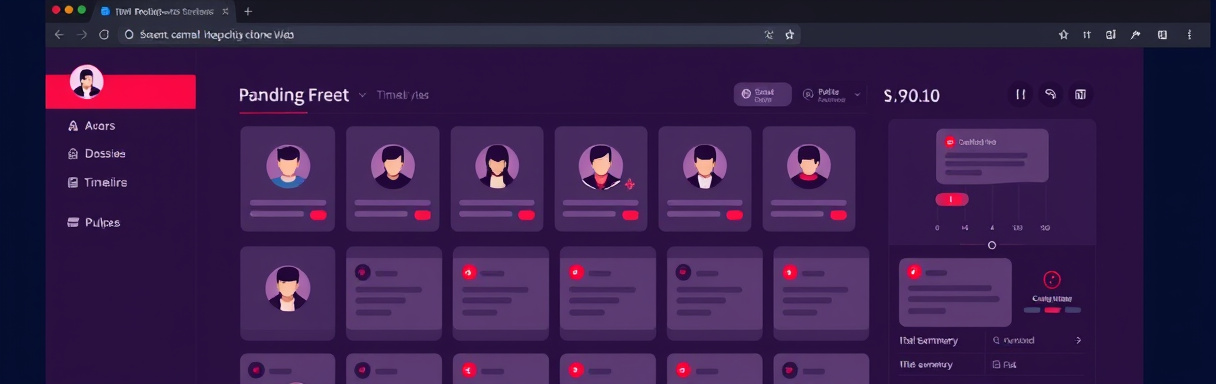Click the star icon in the browser toolbar

pyautogui.click(x=1063, y=34)
